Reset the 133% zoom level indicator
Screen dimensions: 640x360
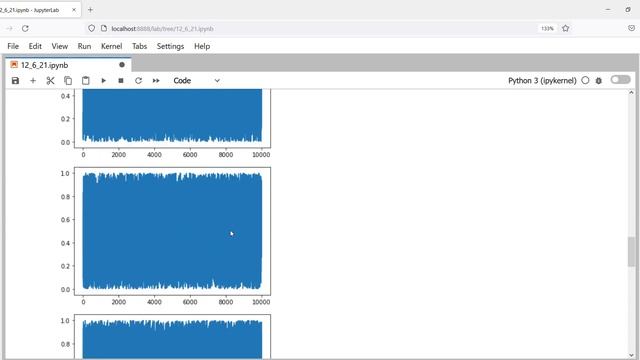coord(547,29)
